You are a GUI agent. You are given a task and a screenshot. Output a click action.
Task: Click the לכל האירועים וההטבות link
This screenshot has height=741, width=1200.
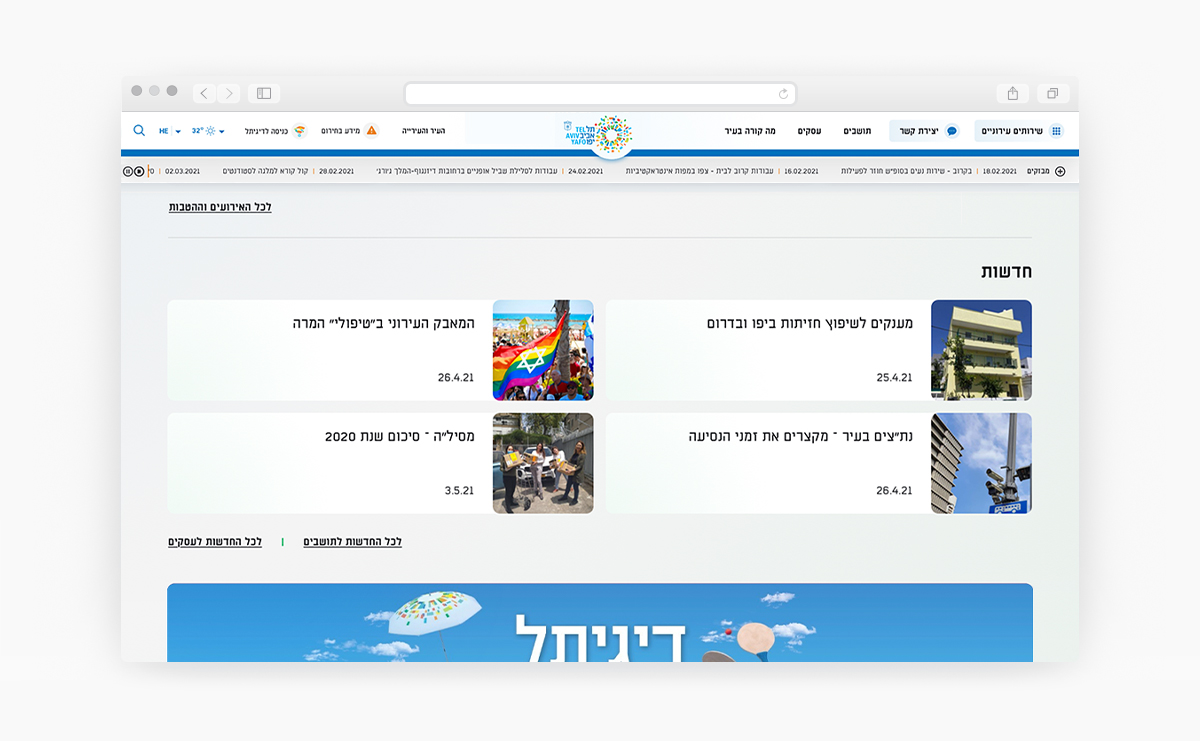(220, 207)
